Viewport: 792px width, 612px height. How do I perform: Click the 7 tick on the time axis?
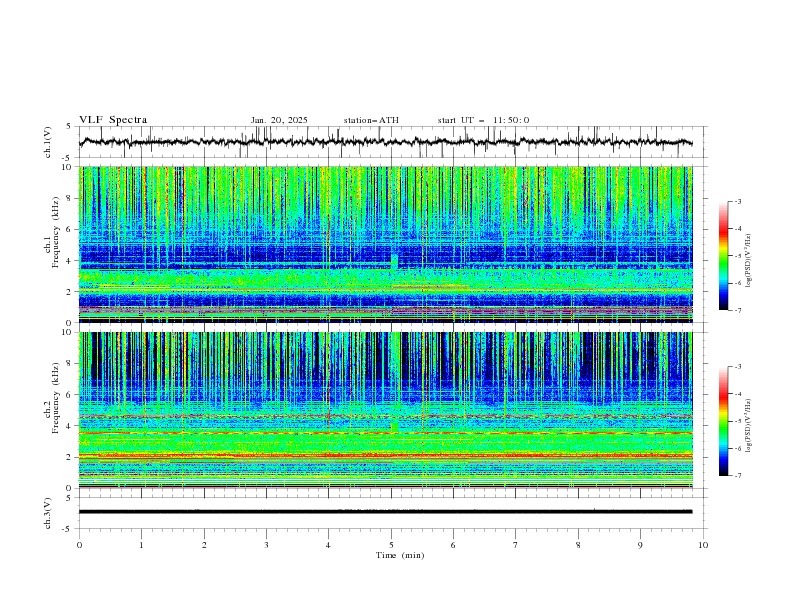[x=516, y=545]
